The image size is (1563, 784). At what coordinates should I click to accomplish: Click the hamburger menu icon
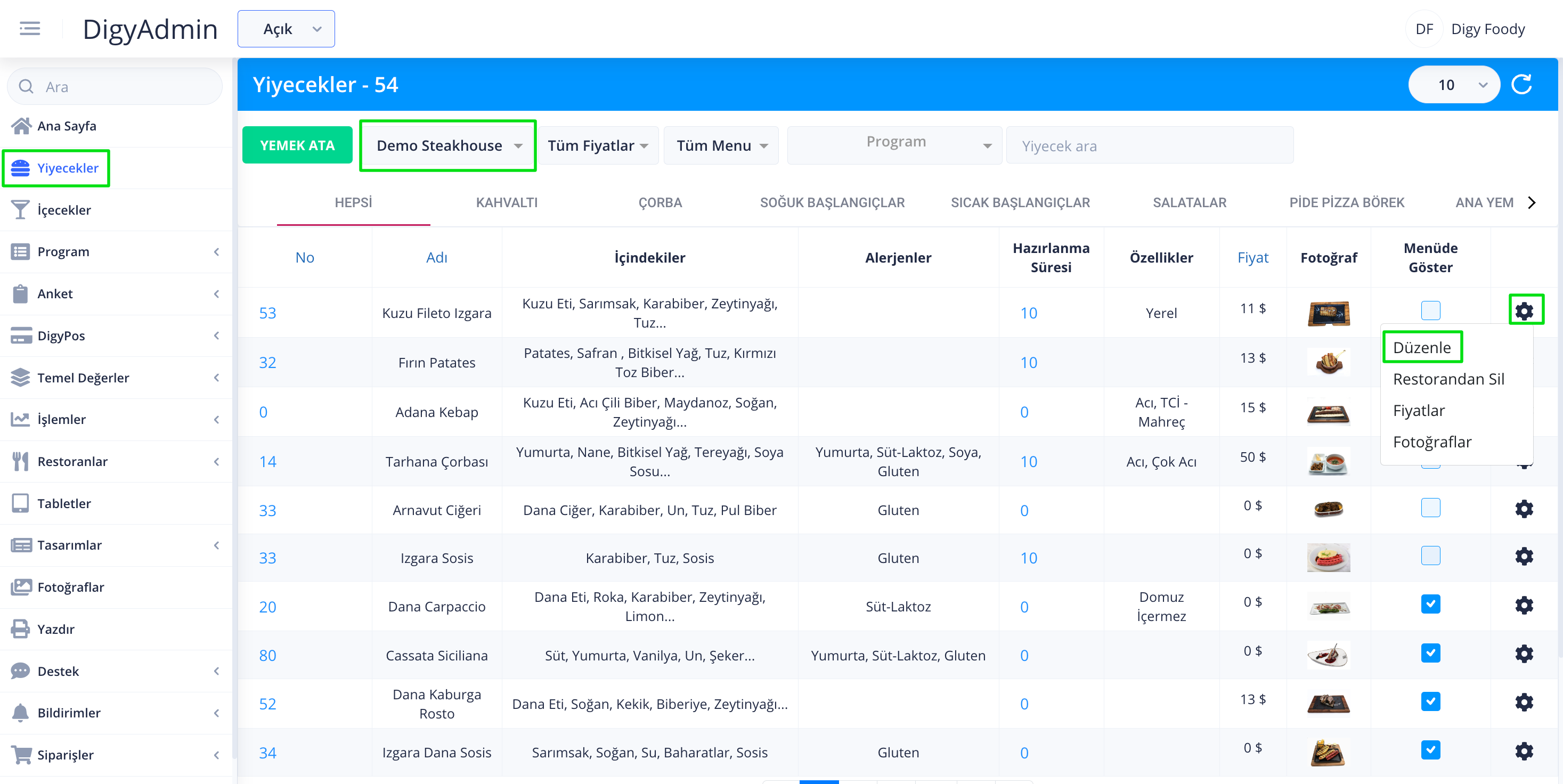(x=29, y=29)
